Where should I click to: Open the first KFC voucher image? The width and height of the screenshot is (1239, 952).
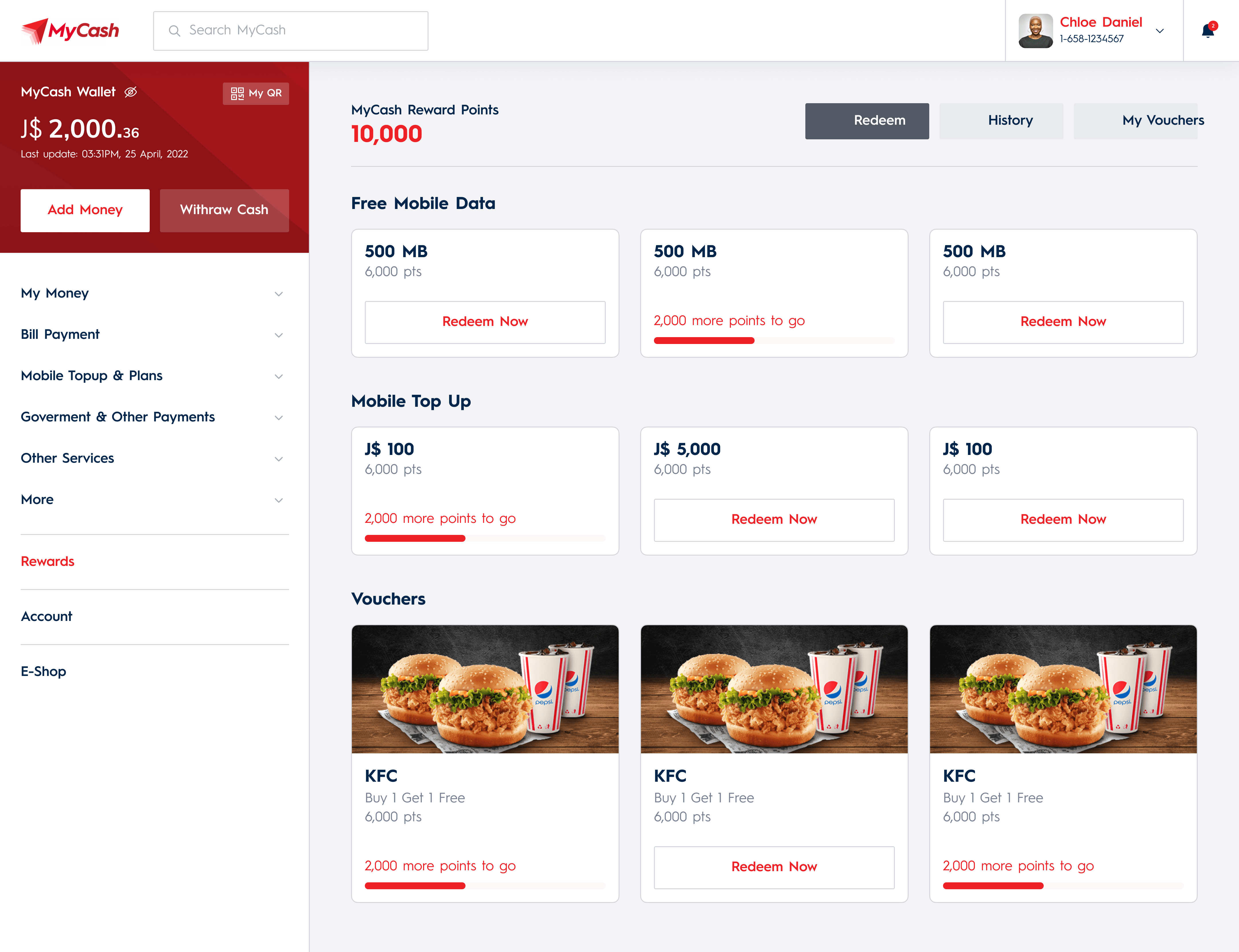[485, 689]
